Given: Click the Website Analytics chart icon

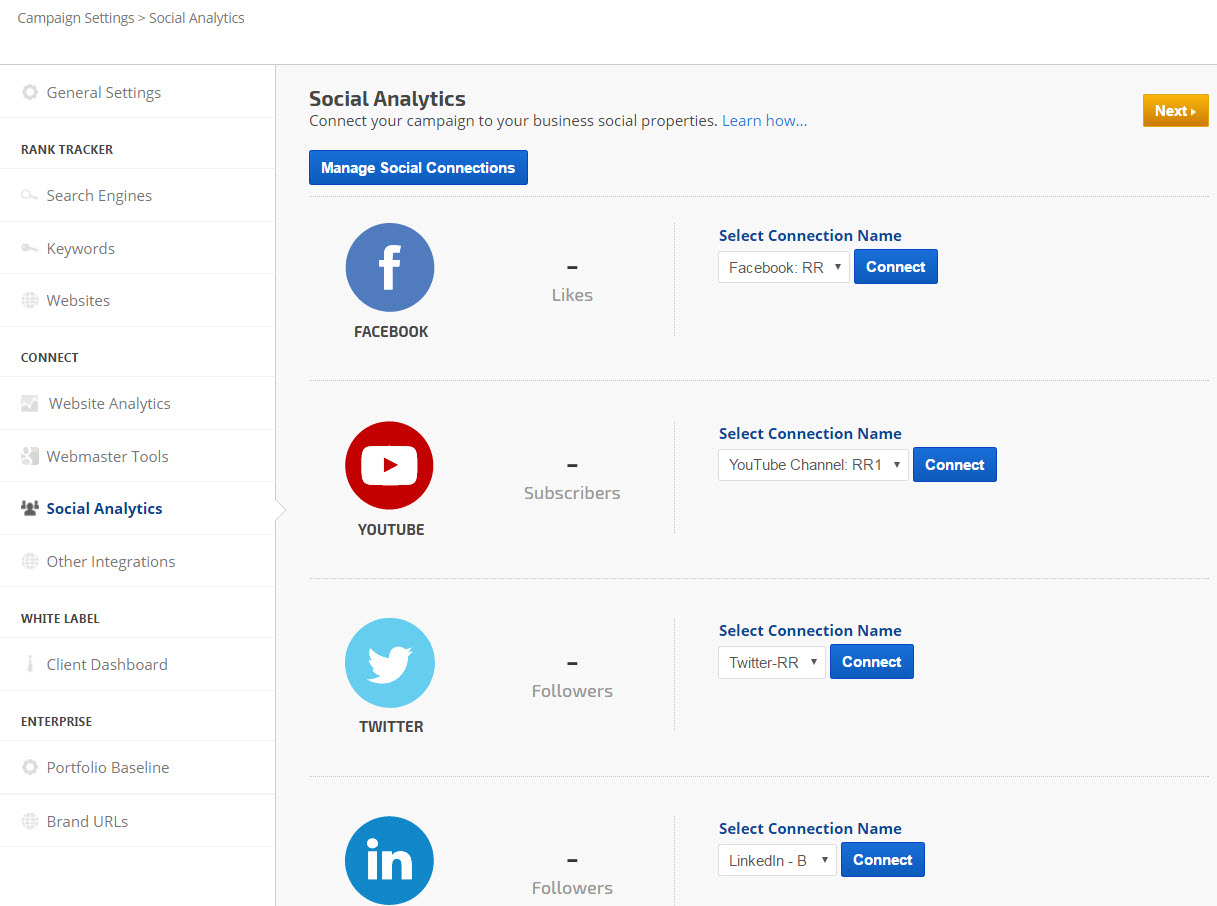Looking at the screenshot, I should pyautogui.click(x=30, y=404).
